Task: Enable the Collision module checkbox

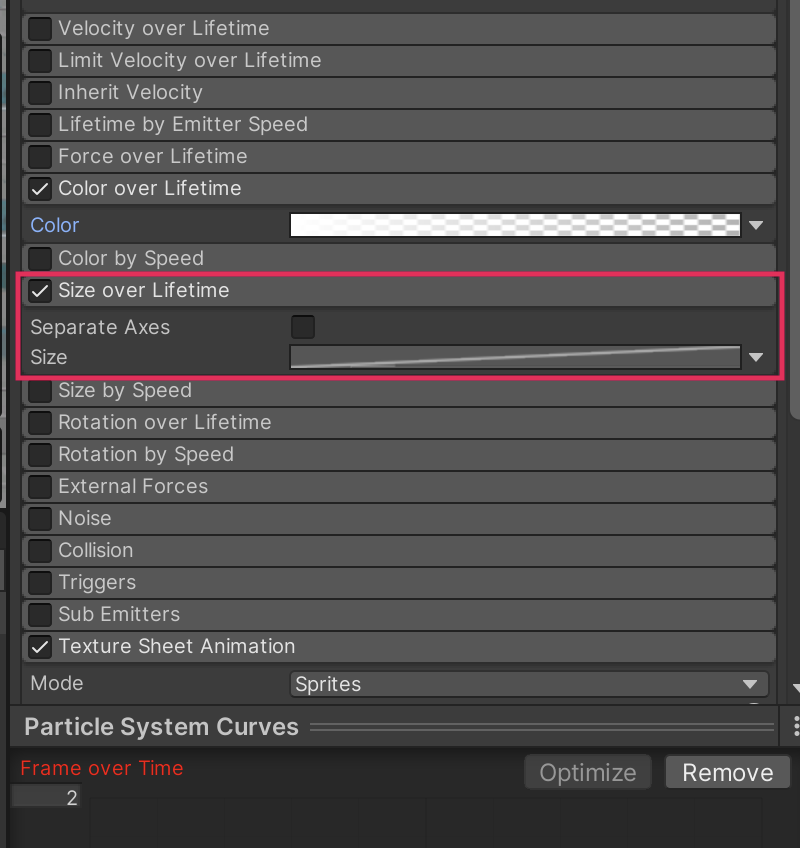Action: [x=40, y=550]
